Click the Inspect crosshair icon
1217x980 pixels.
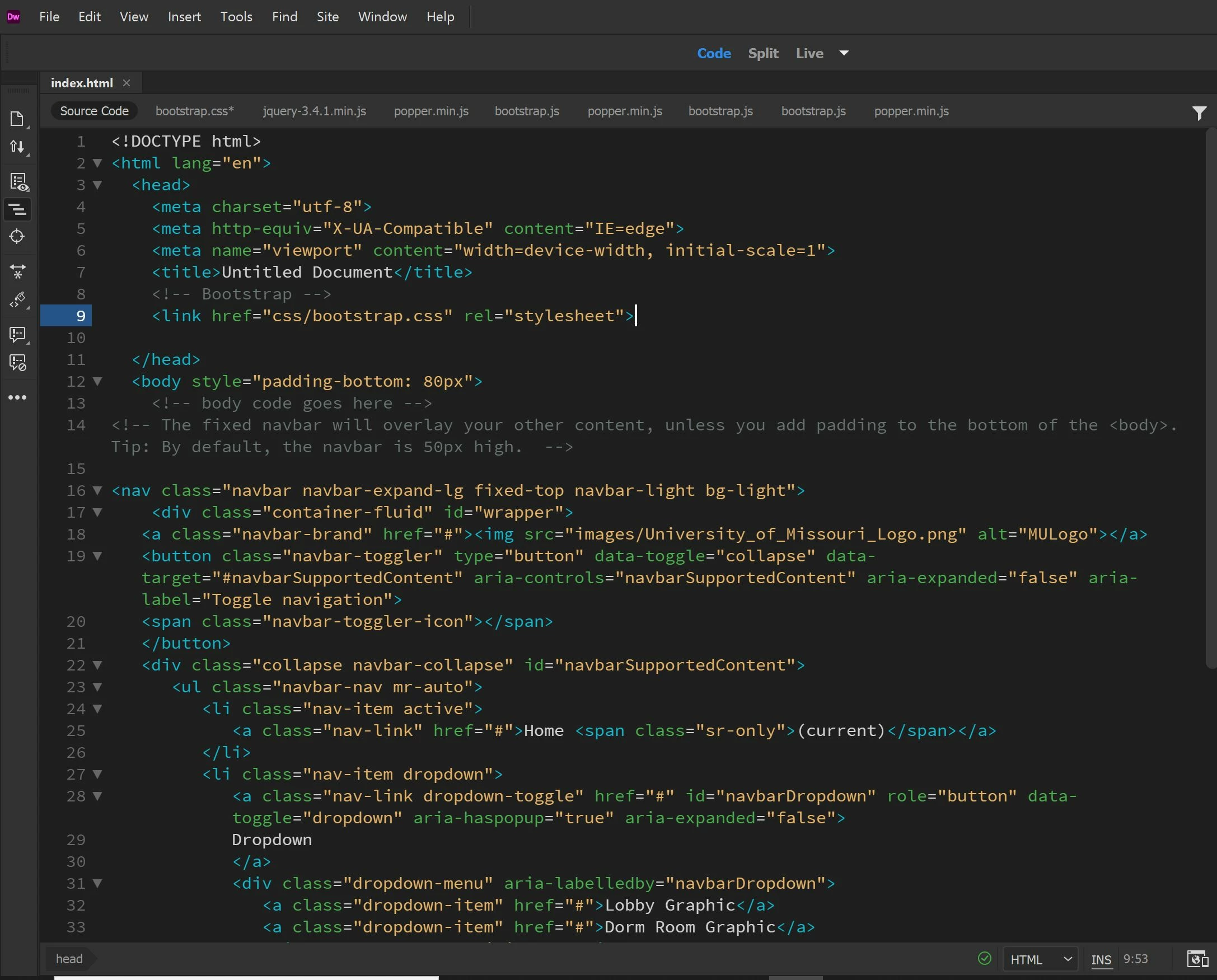coord(17,237)
